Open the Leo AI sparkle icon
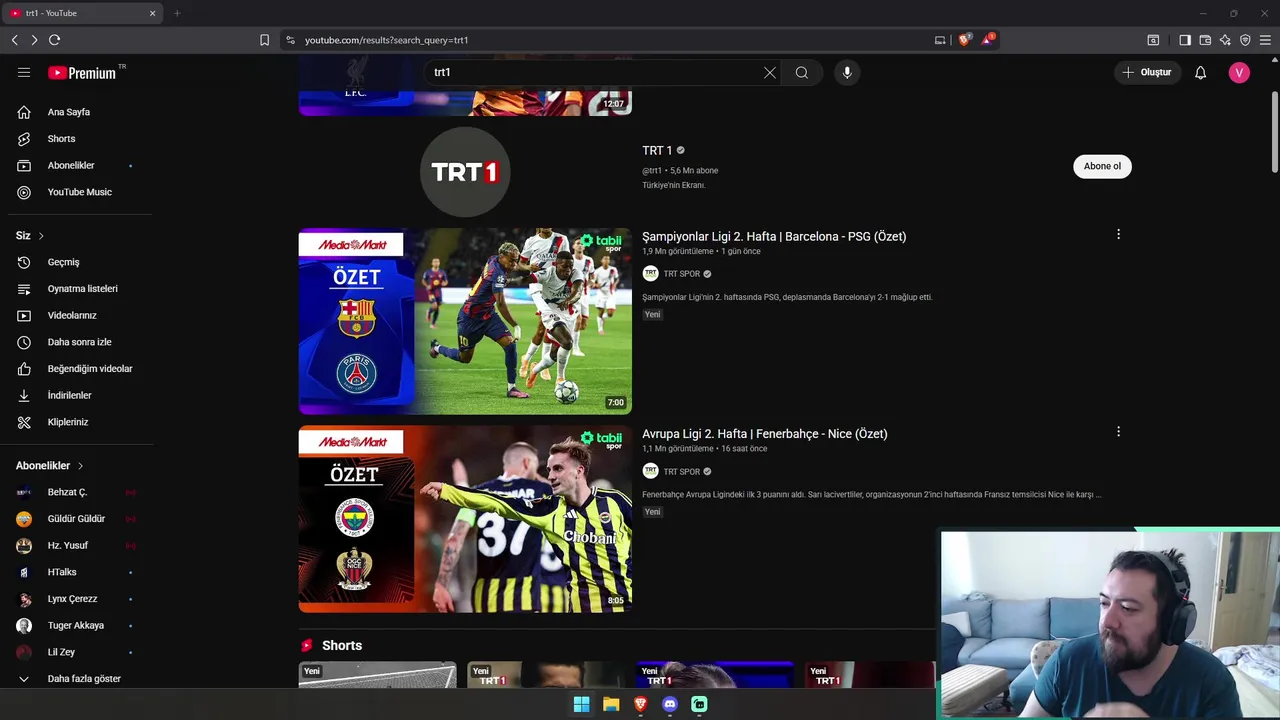Image resolution: width=1280 pixels, height=720 pixels. 1225,40
